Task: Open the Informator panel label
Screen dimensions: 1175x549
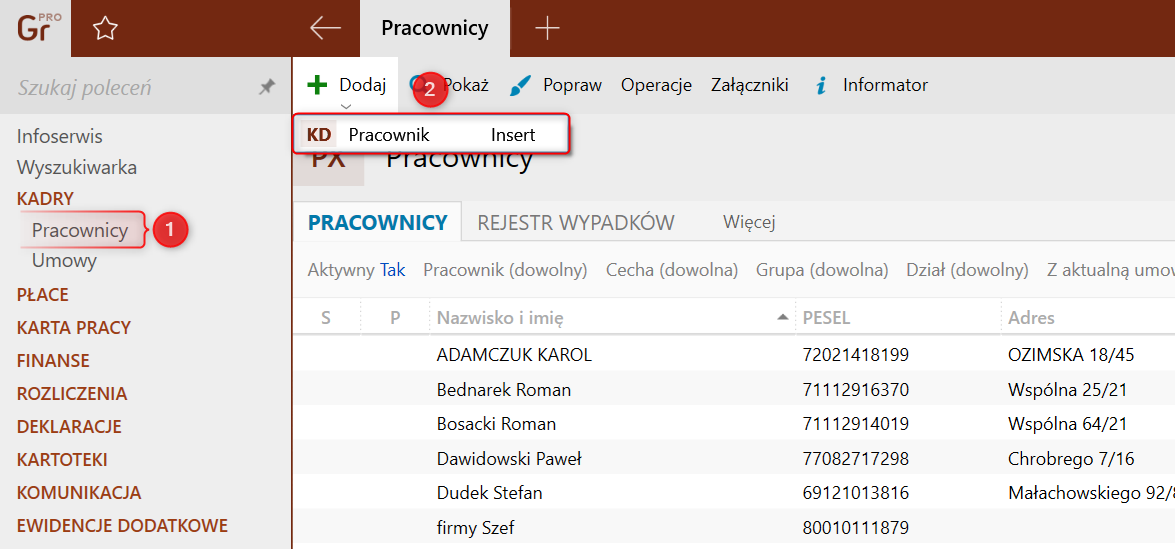Action: click(x=885, y=85)
